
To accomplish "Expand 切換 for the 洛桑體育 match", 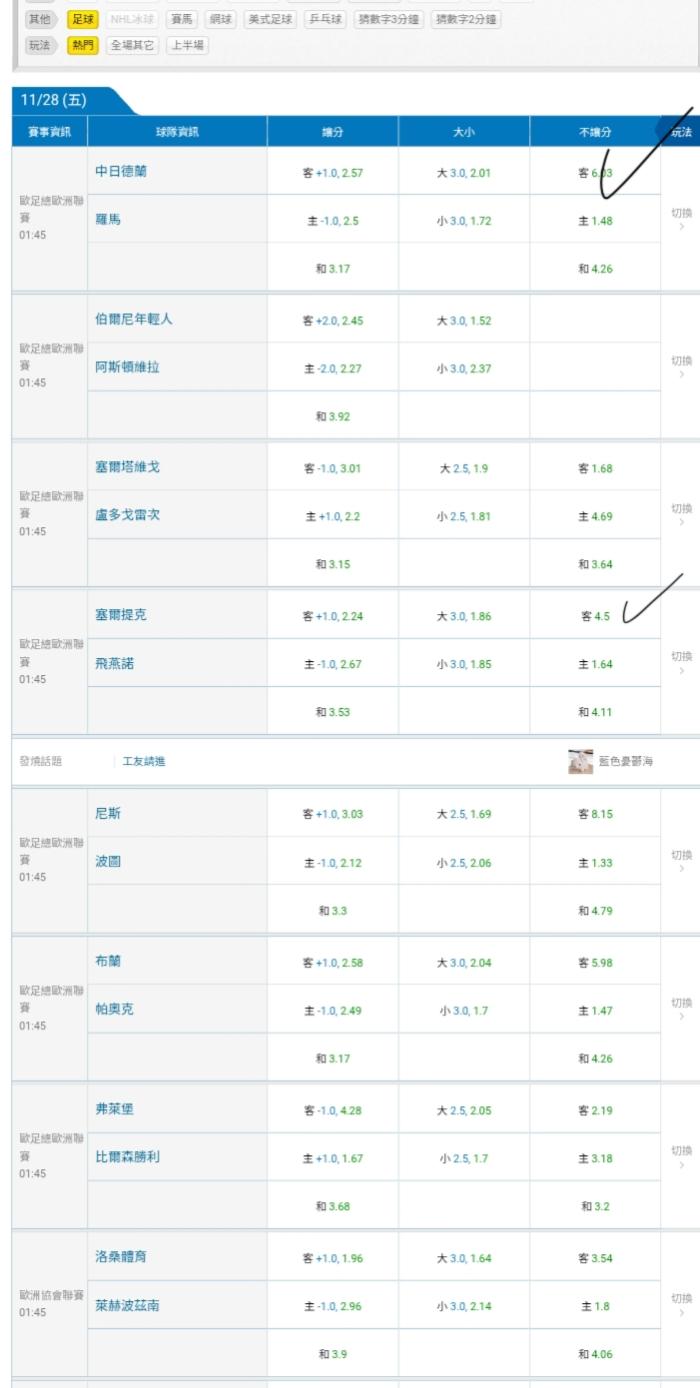I will click(x=681, y=1303).
